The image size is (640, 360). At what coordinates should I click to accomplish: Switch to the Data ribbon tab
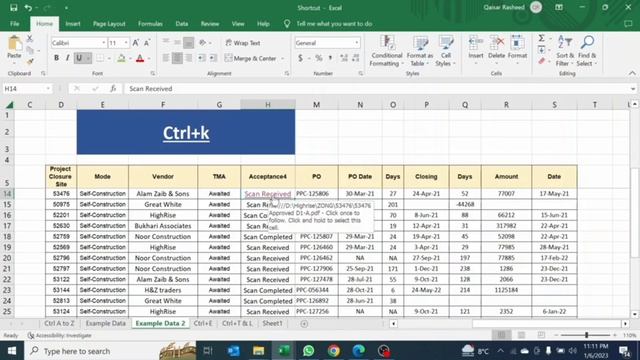182,24
